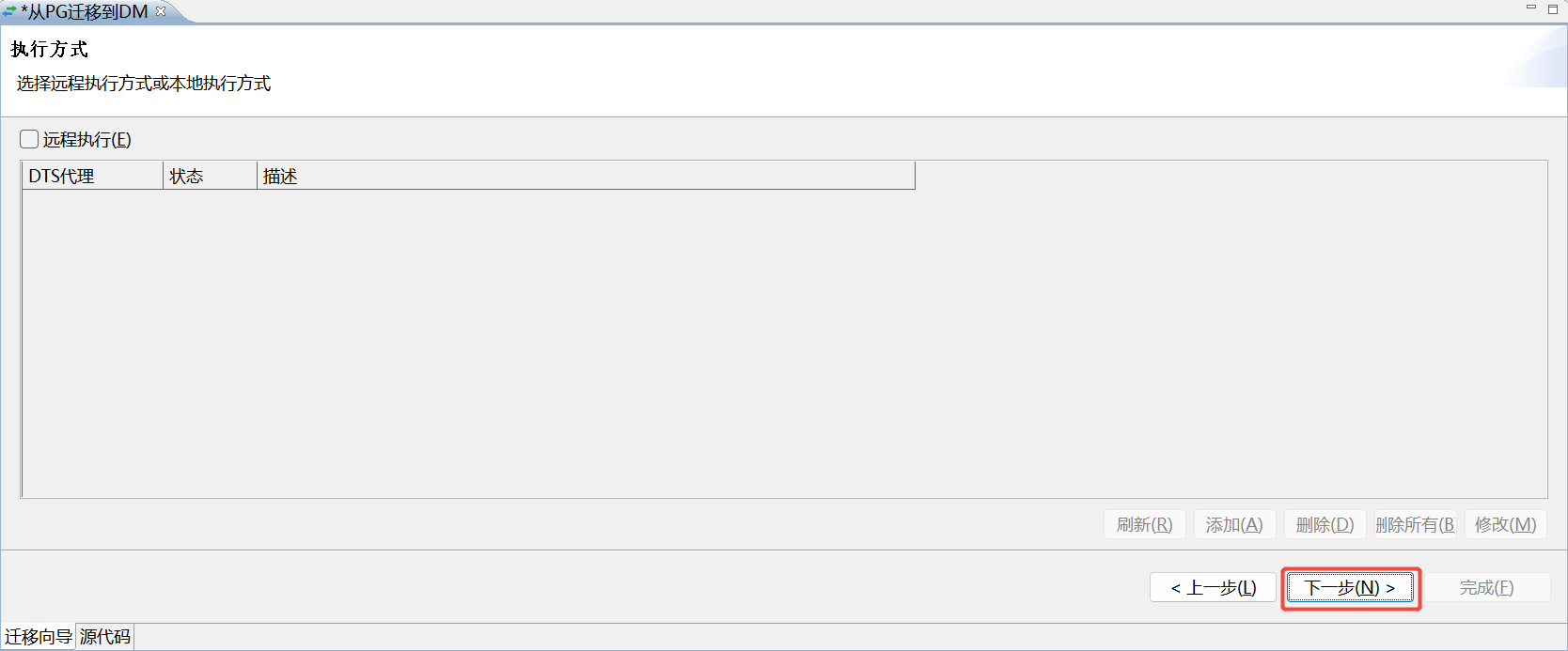The image size is (1568, 651).
Task: Close the 从PG迁移到DM editor tab
Action: click(161, 11)
